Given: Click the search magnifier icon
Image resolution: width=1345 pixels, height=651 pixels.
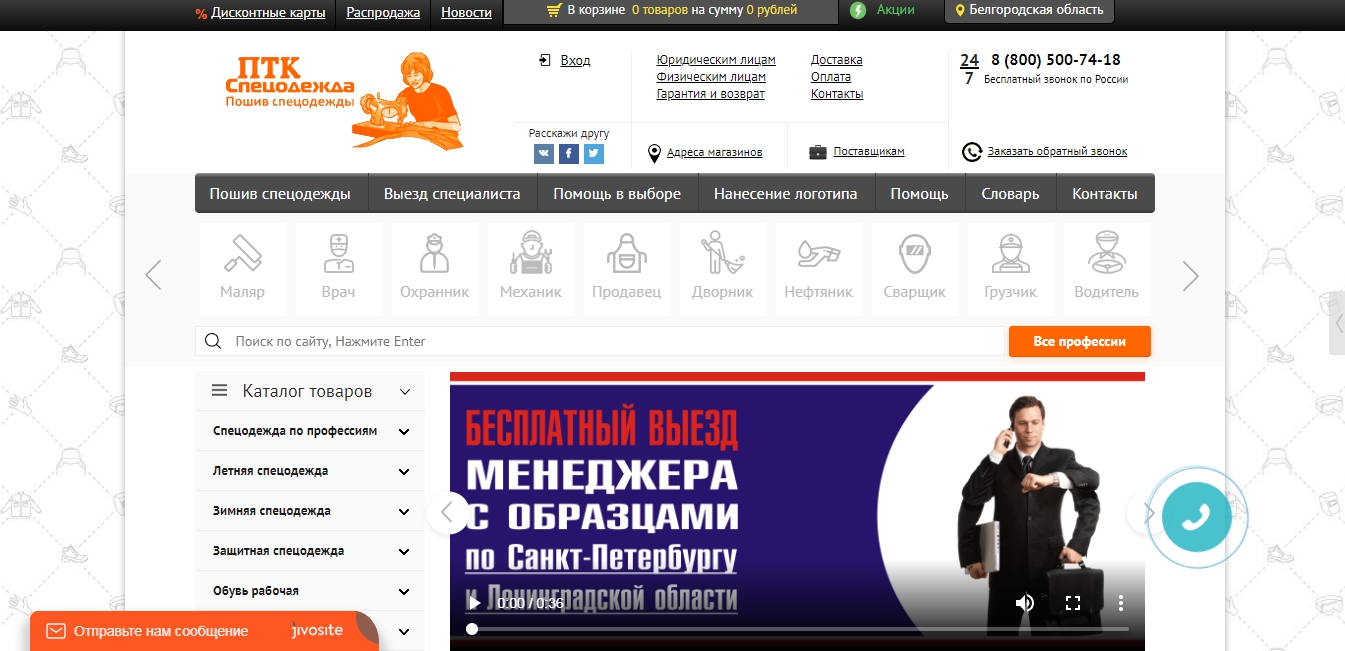Looking at the screenshot, I should (213, 341).
